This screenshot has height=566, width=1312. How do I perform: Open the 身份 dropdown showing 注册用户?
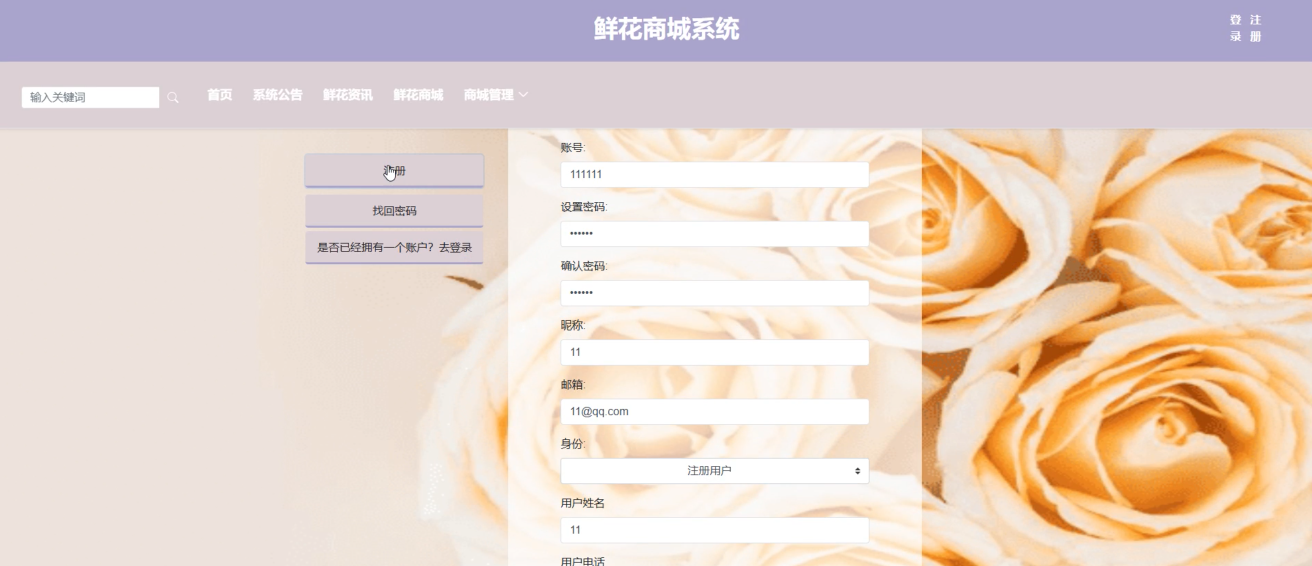714,470
